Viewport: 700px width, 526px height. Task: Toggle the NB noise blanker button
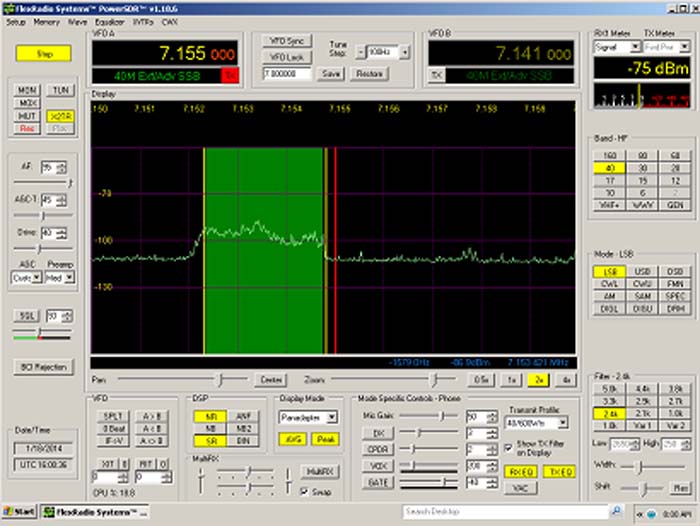[210, 429]
